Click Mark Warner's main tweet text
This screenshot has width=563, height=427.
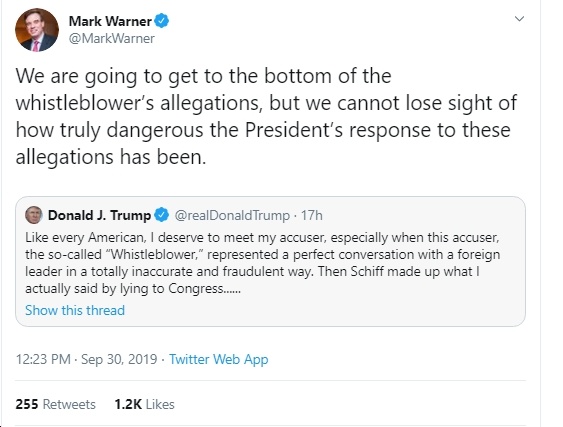266,117
